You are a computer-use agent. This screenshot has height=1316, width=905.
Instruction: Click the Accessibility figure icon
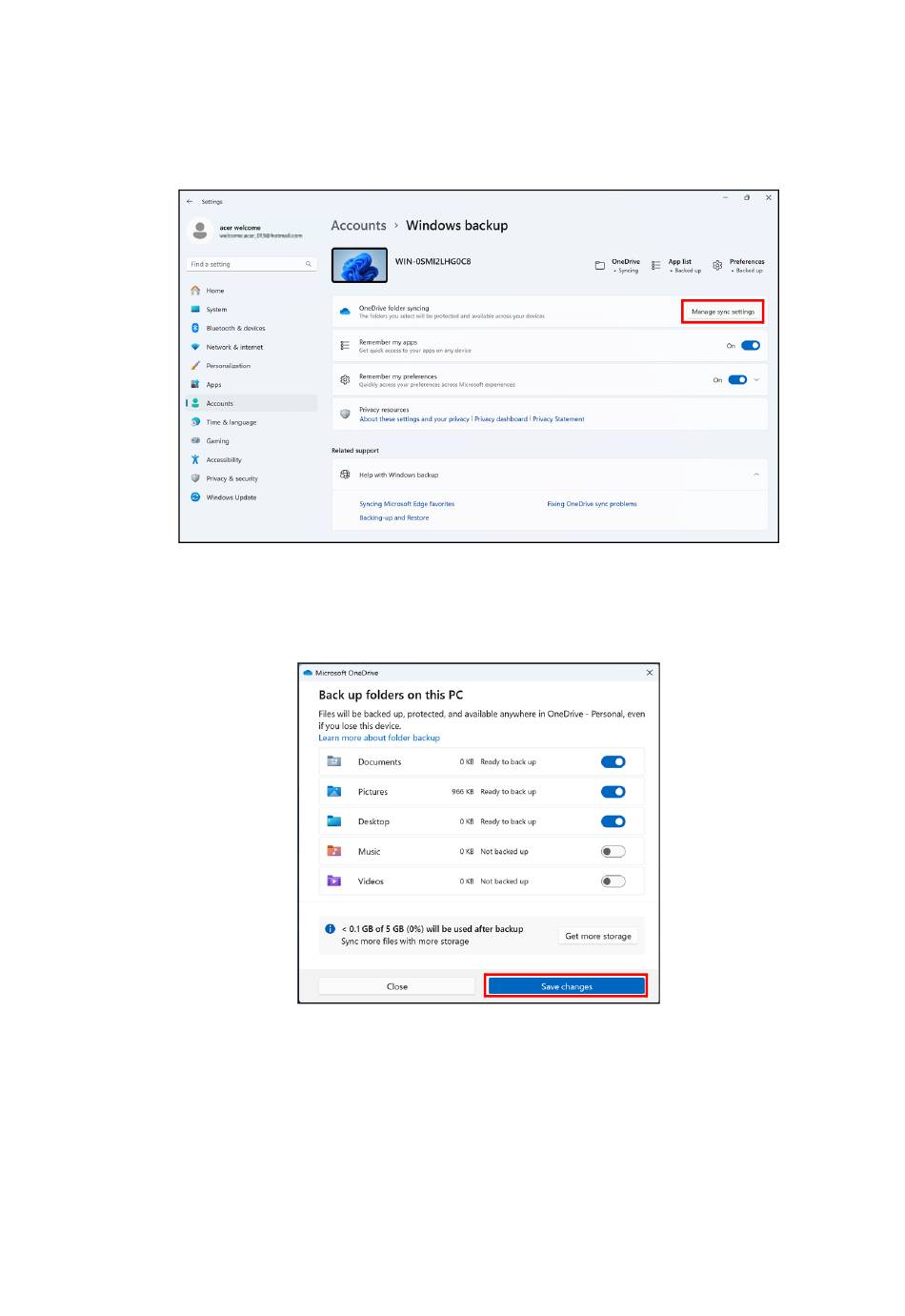point(195,459)
